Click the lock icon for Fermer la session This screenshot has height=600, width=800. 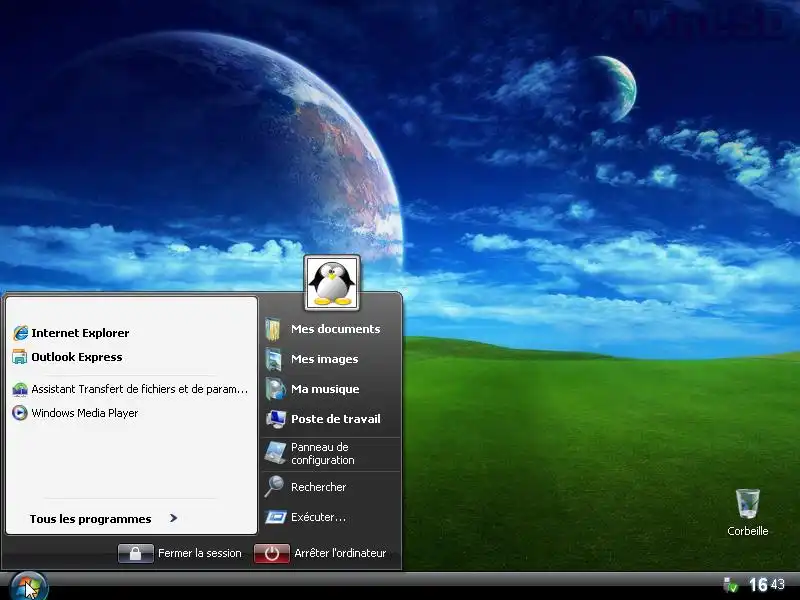pyautogui.click(x=135, y=554)
